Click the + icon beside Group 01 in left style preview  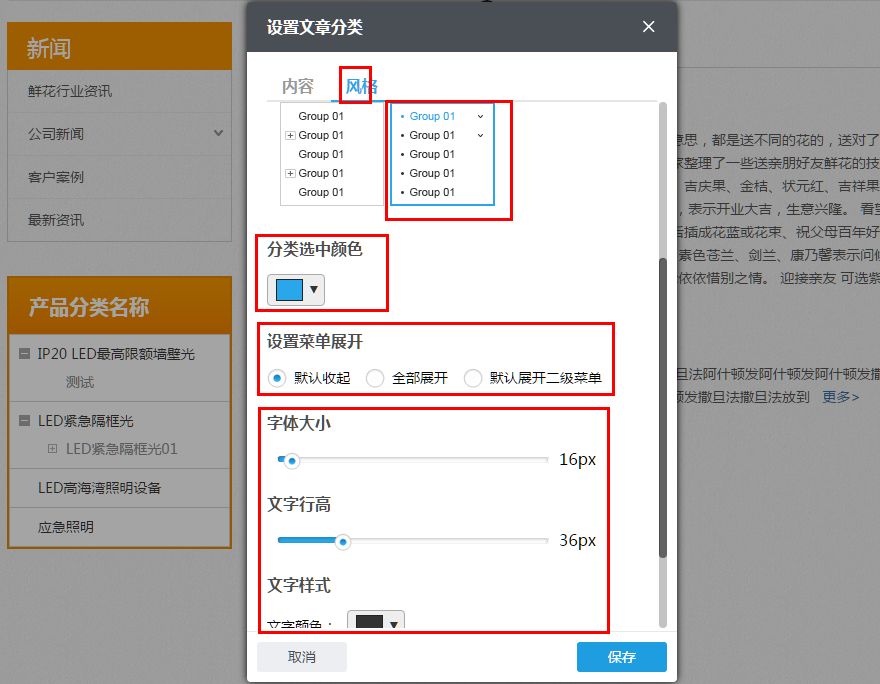pos(290,135)
